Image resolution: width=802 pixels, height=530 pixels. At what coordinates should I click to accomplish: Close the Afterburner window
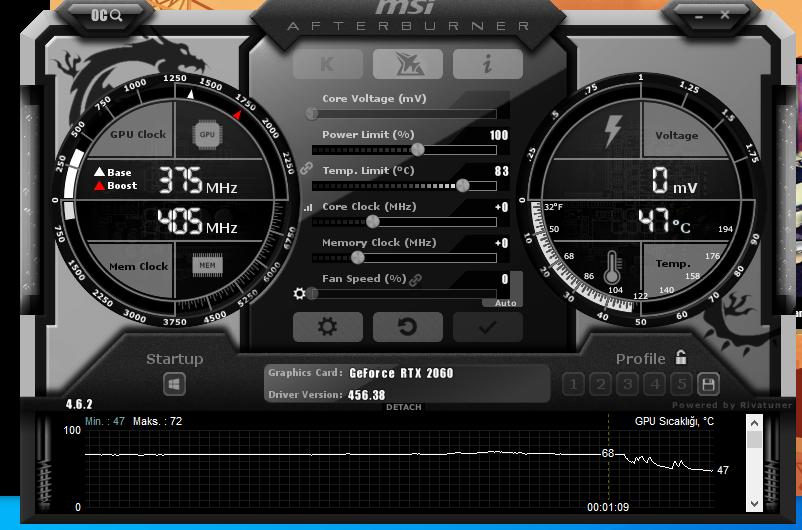(x=725, y=15)
